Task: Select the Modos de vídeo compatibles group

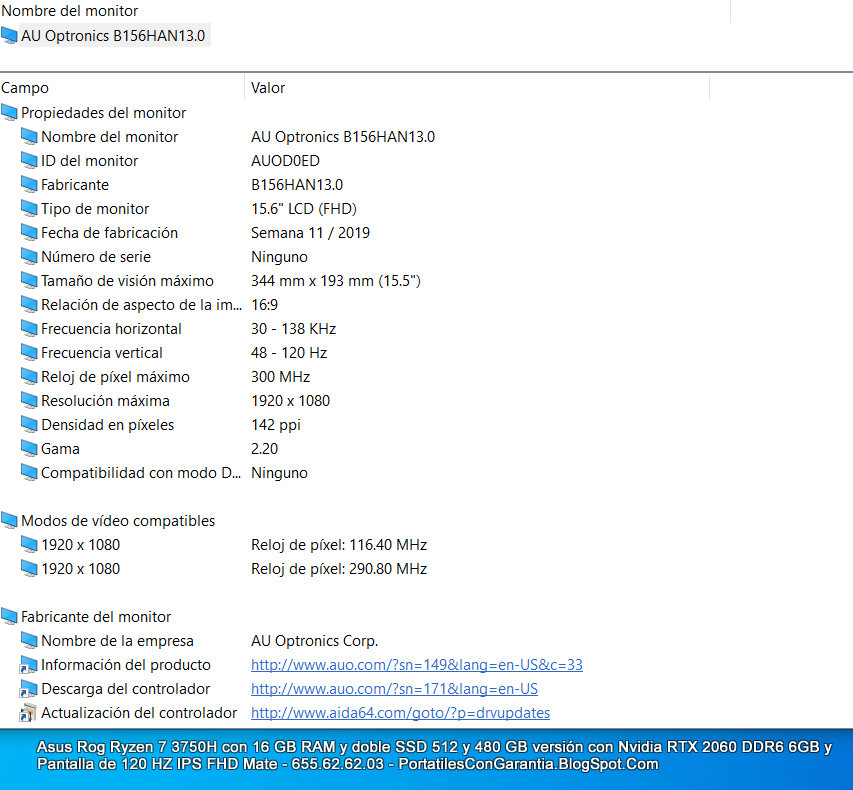Action: pos(118,521)
